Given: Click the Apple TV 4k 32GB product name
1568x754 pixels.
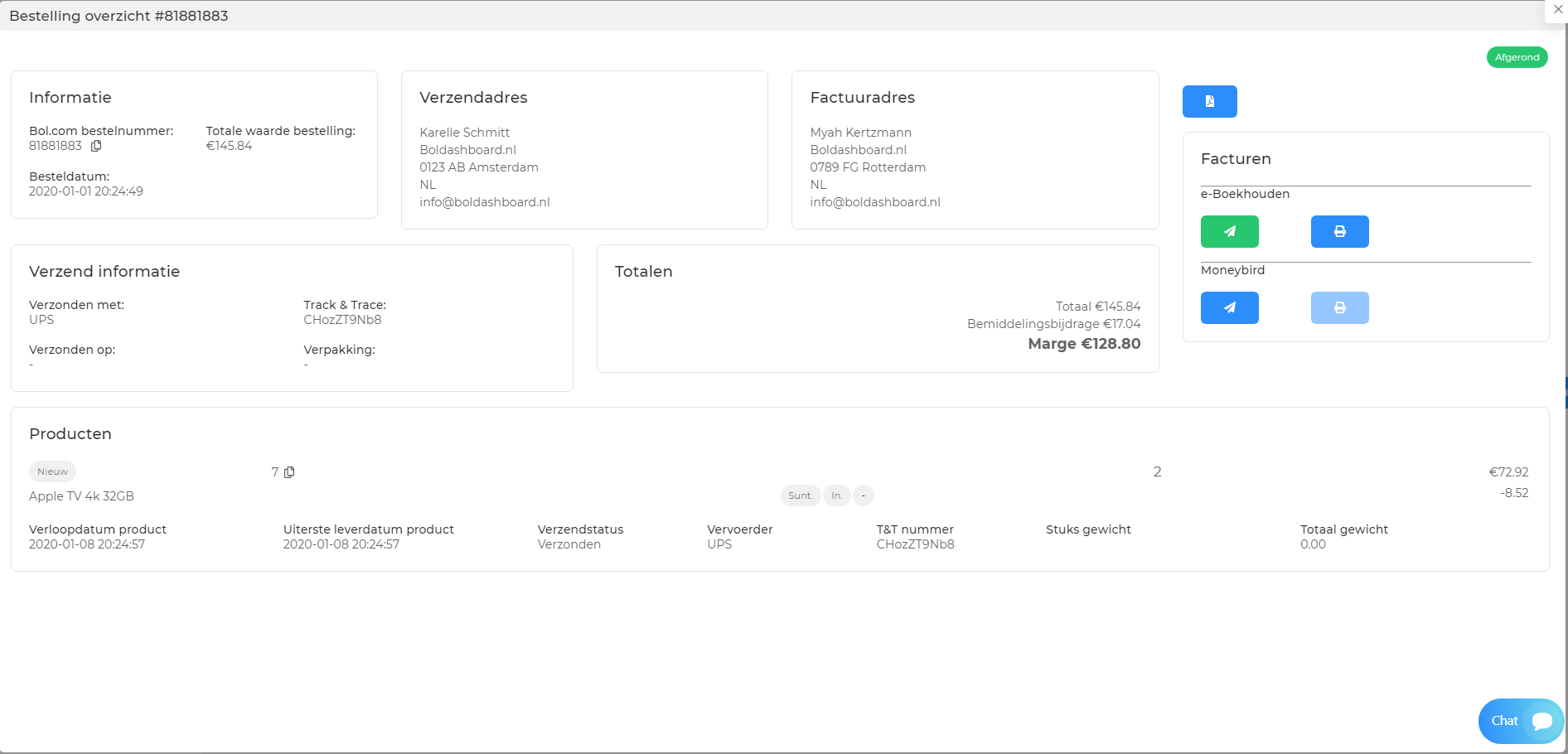Looking at the screenshot, I should 81,496.
